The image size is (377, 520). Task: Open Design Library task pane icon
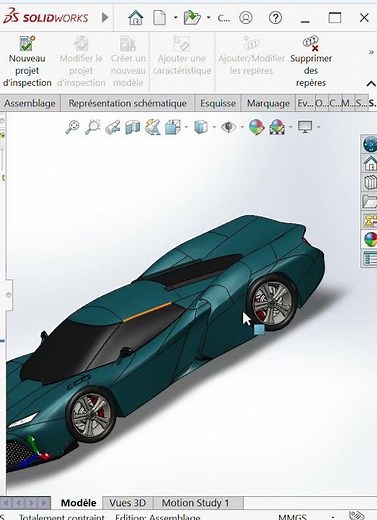pos(370,182)
